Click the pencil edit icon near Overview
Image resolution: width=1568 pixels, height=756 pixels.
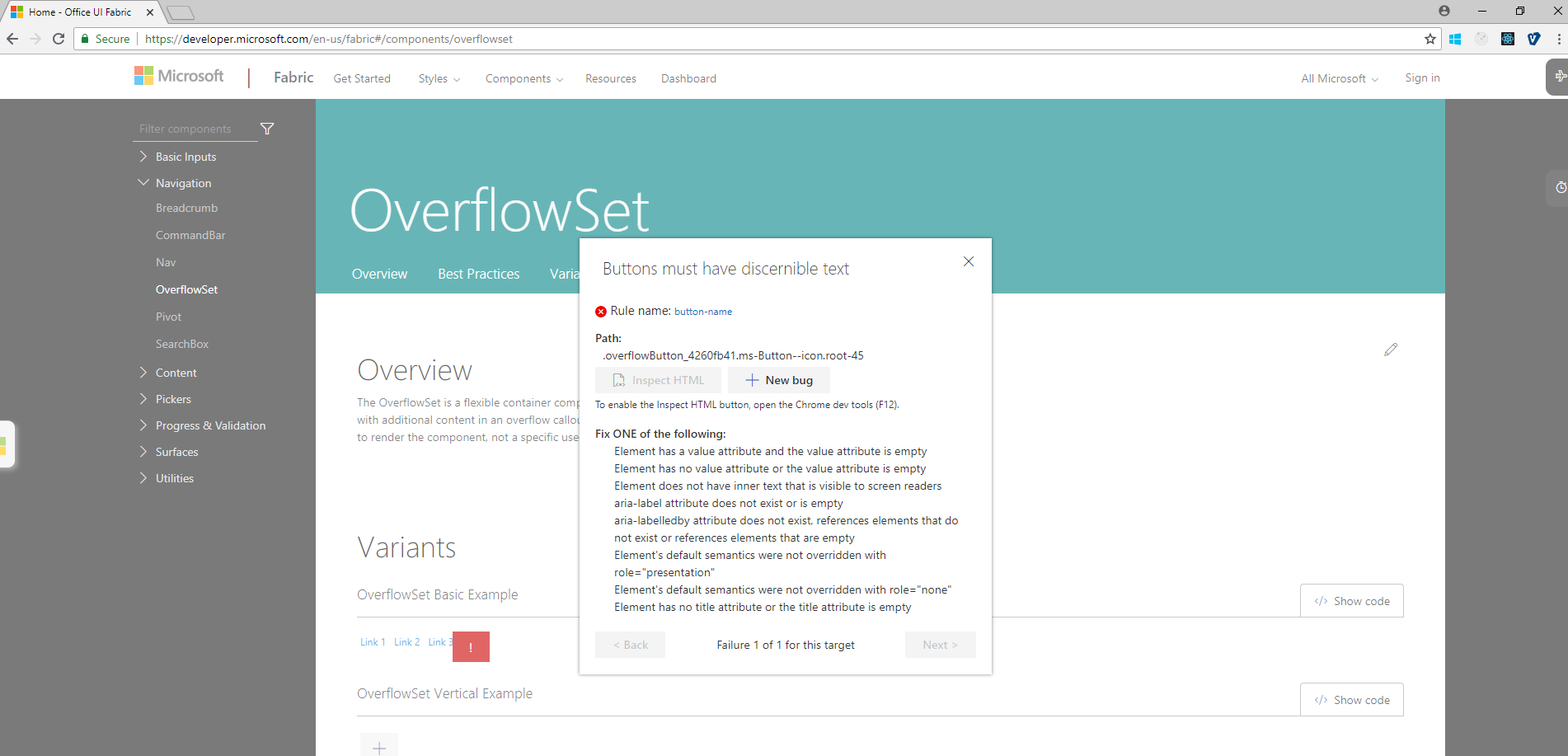click(x=1391, y=349)
